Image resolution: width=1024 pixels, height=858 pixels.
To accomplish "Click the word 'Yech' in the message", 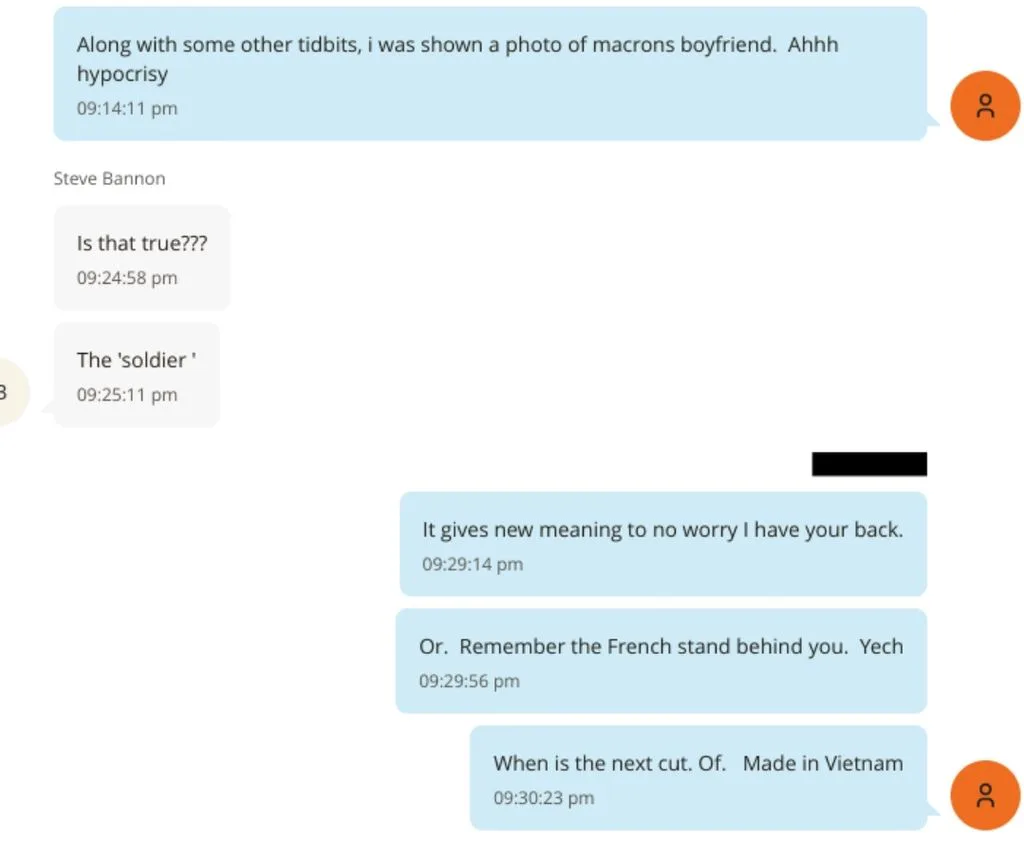I will pyautogui.click(x=881, y=646).
